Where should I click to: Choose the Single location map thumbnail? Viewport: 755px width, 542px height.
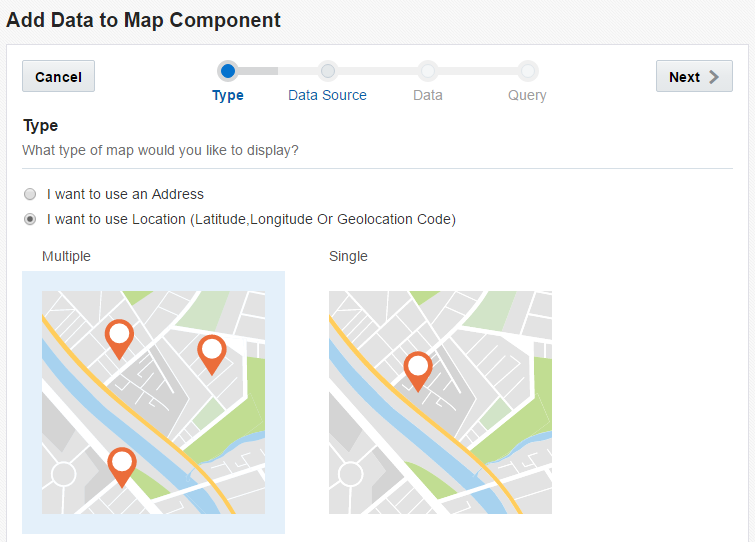pyautogui.click(x=440, y=402)
